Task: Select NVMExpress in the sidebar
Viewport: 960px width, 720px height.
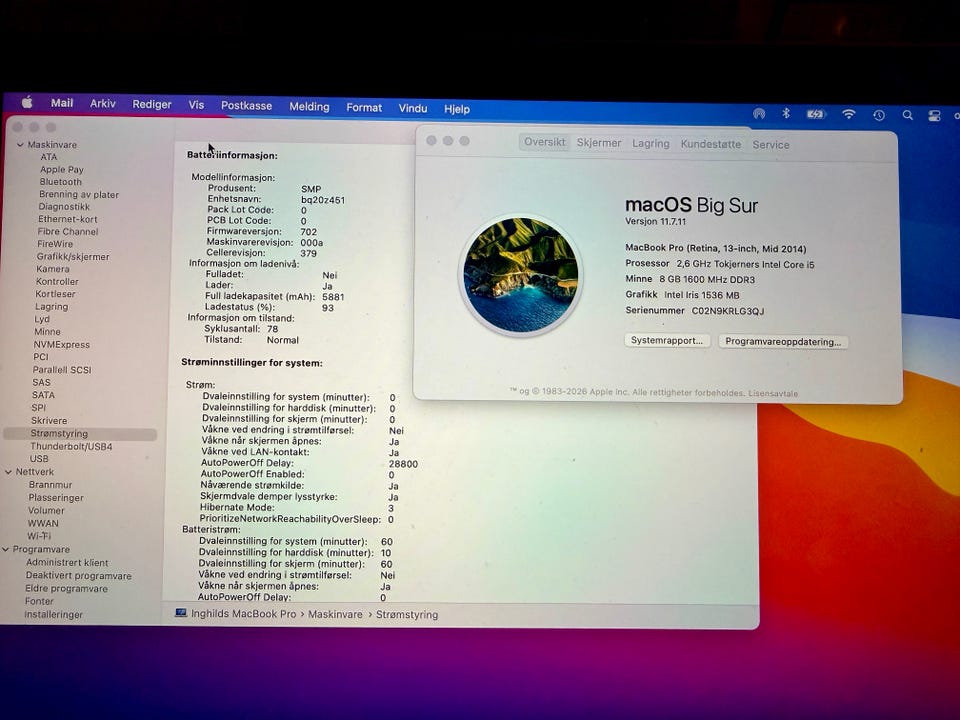Action: (61, 345)
